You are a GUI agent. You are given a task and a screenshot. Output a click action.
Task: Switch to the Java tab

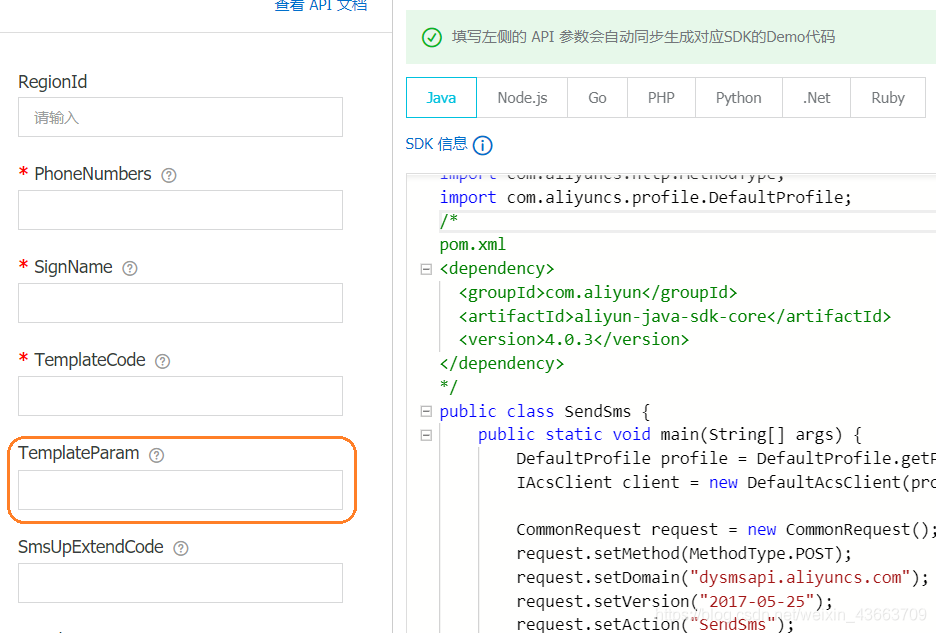click(441, 97)
